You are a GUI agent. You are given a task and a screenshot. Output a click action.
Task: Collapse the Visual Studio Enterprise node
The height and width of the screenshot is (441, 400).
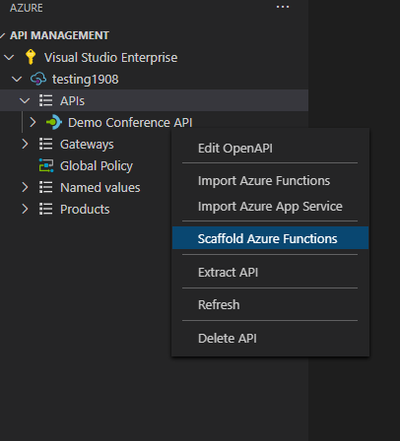[9, 57]
